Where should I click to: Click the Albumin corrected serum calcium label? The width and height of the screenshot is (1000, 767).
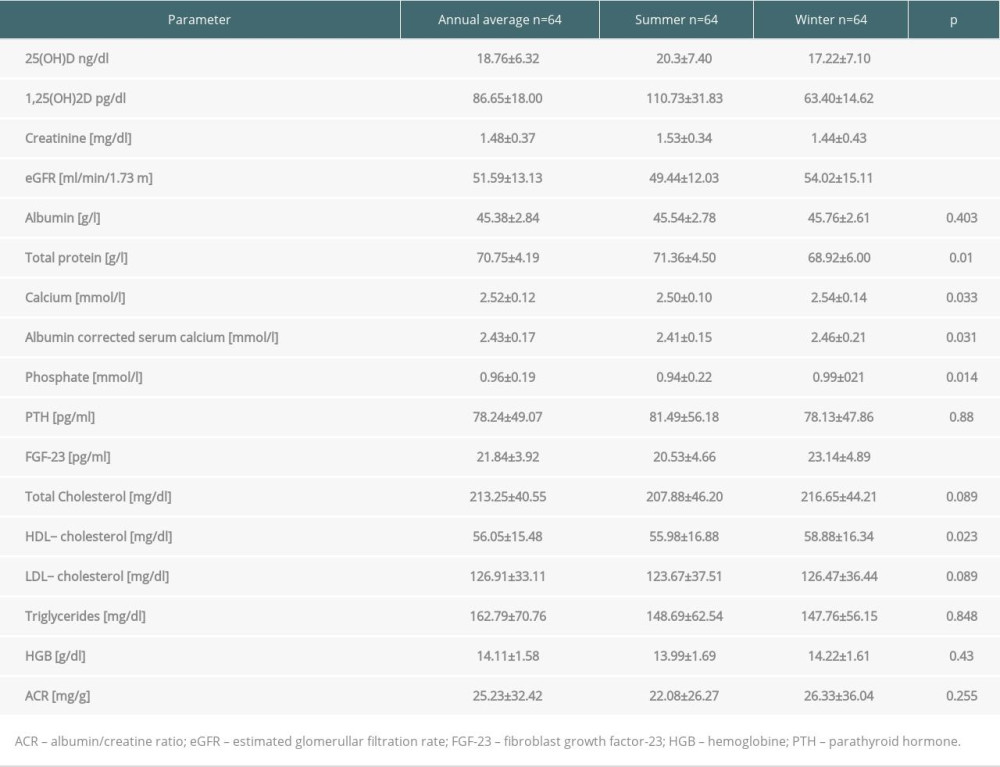click(151, 338)
